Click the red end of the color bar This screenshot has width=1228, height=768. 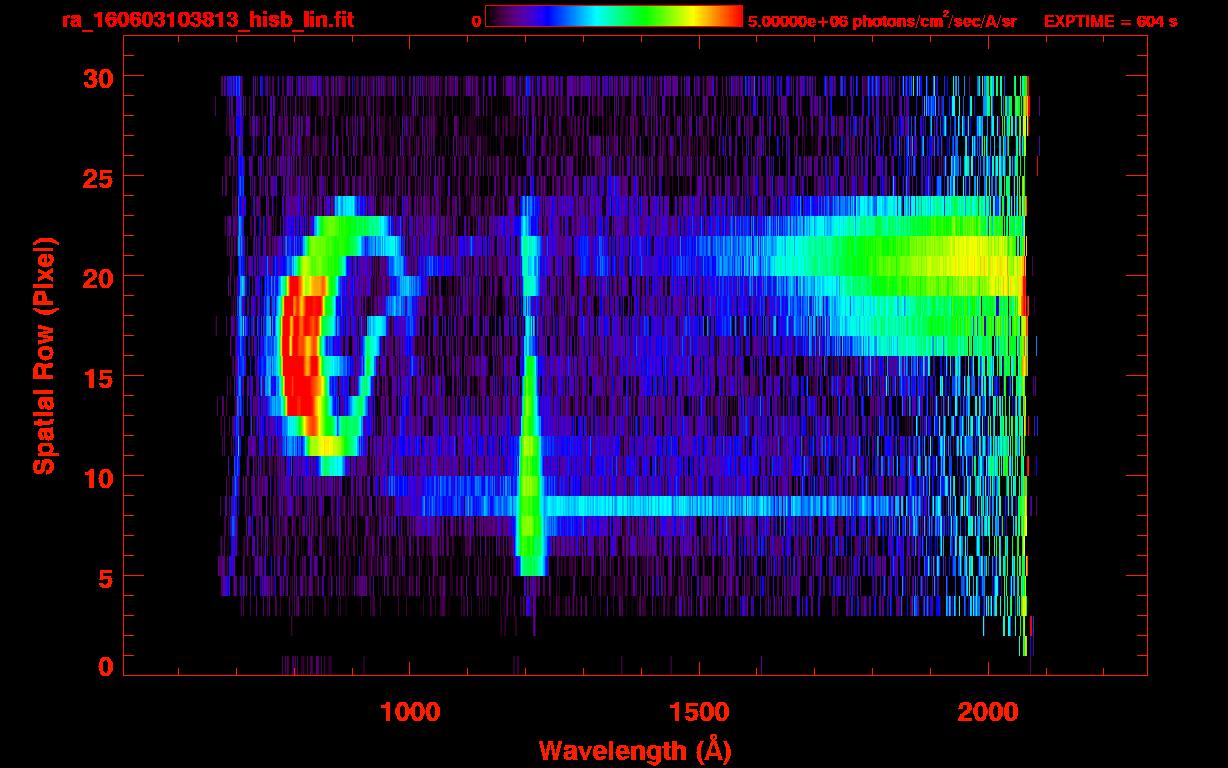[732, 17]
